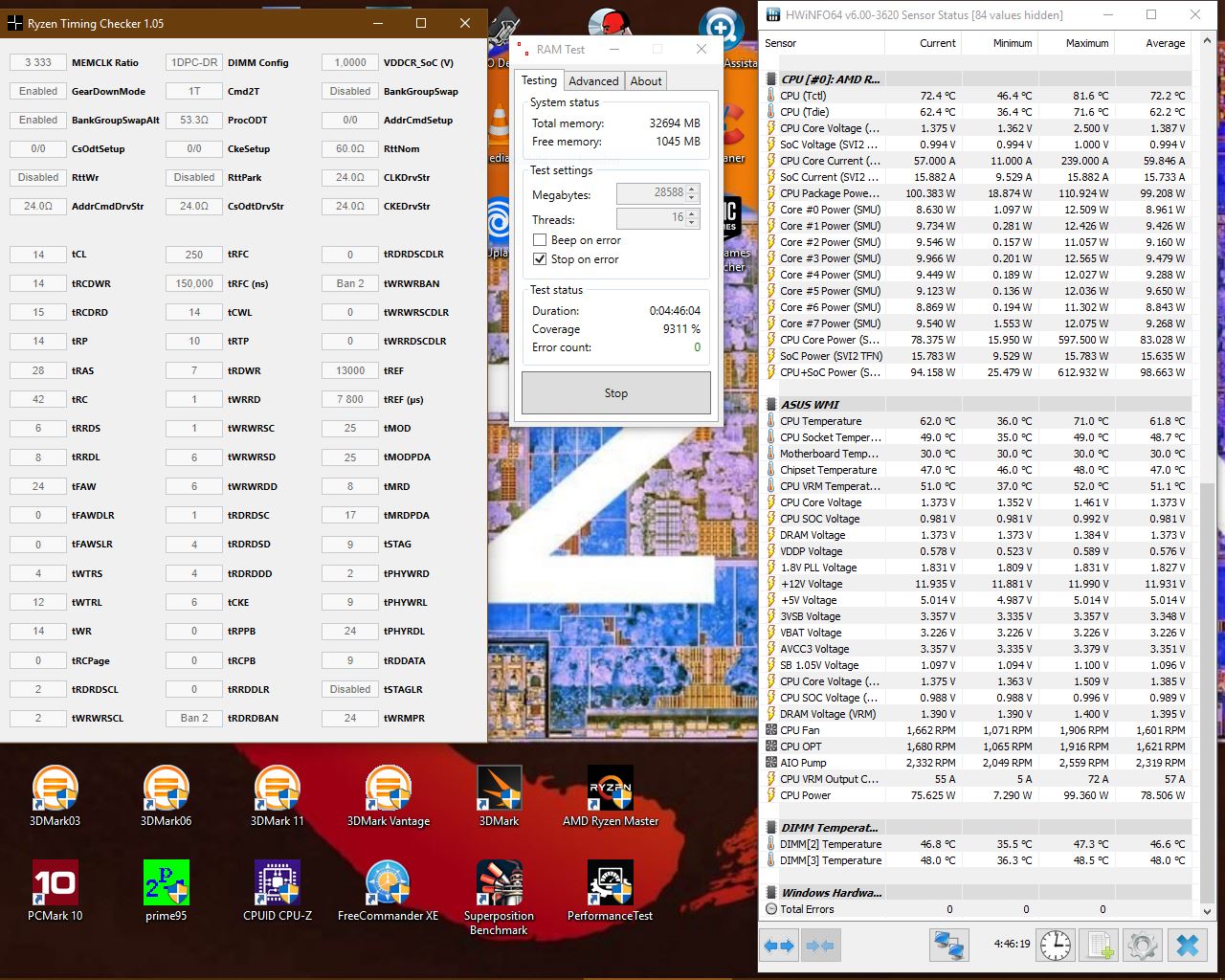Viewport: 1225px width, 980px height.
Task: Open 3DMark06 desktop shortcut
Action: tap(166, 795)
